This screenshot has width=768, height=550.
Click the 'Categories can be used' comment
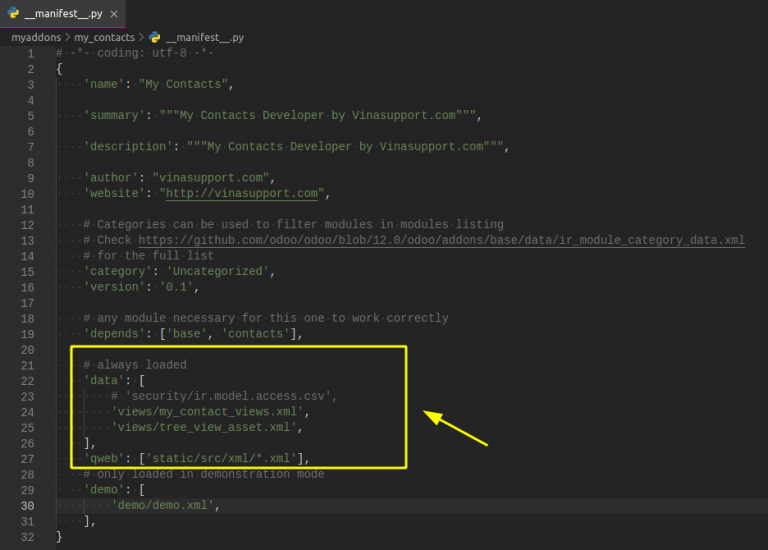click(x=293, y=224)
